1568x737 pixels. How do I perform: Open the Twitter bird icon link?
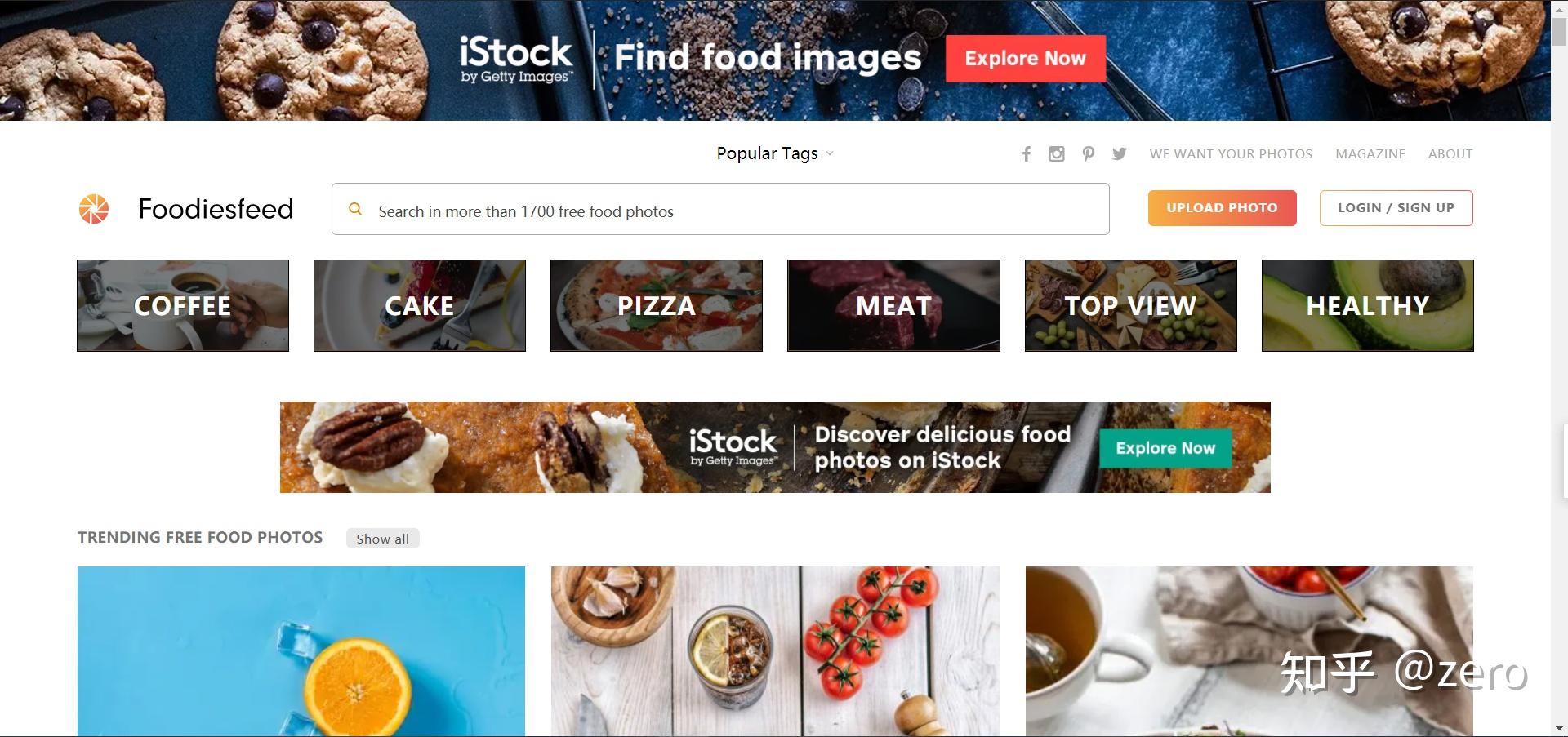(x=1120, y=153)
